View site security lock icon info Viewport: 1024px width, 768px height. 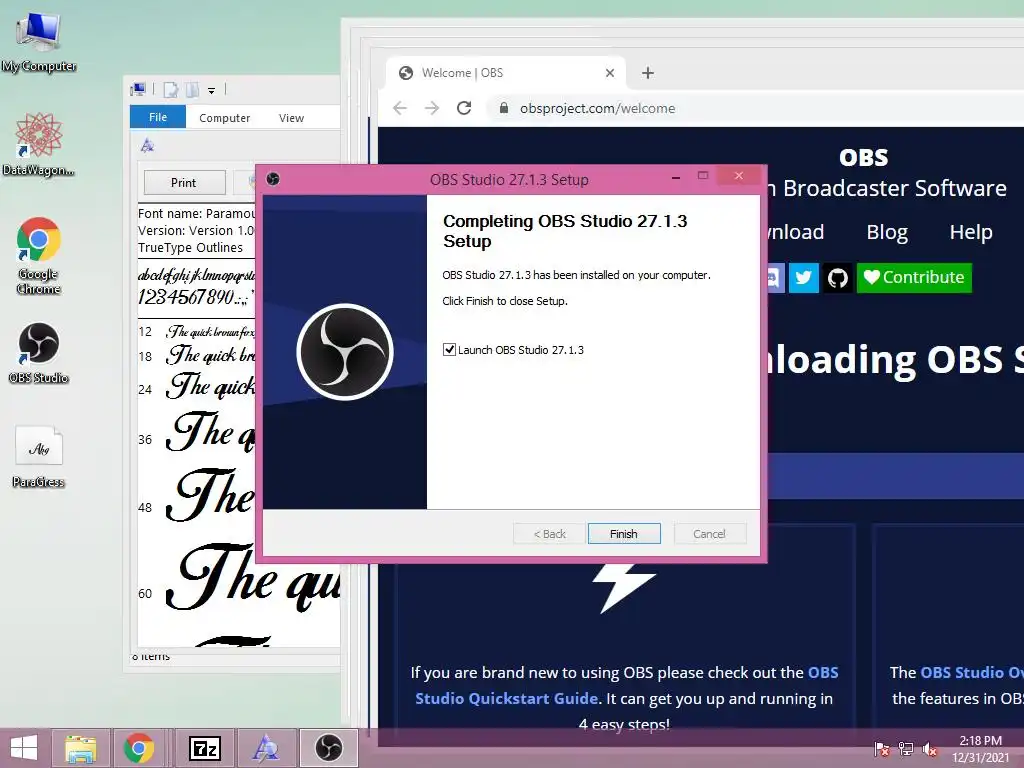tap(504, 108)
